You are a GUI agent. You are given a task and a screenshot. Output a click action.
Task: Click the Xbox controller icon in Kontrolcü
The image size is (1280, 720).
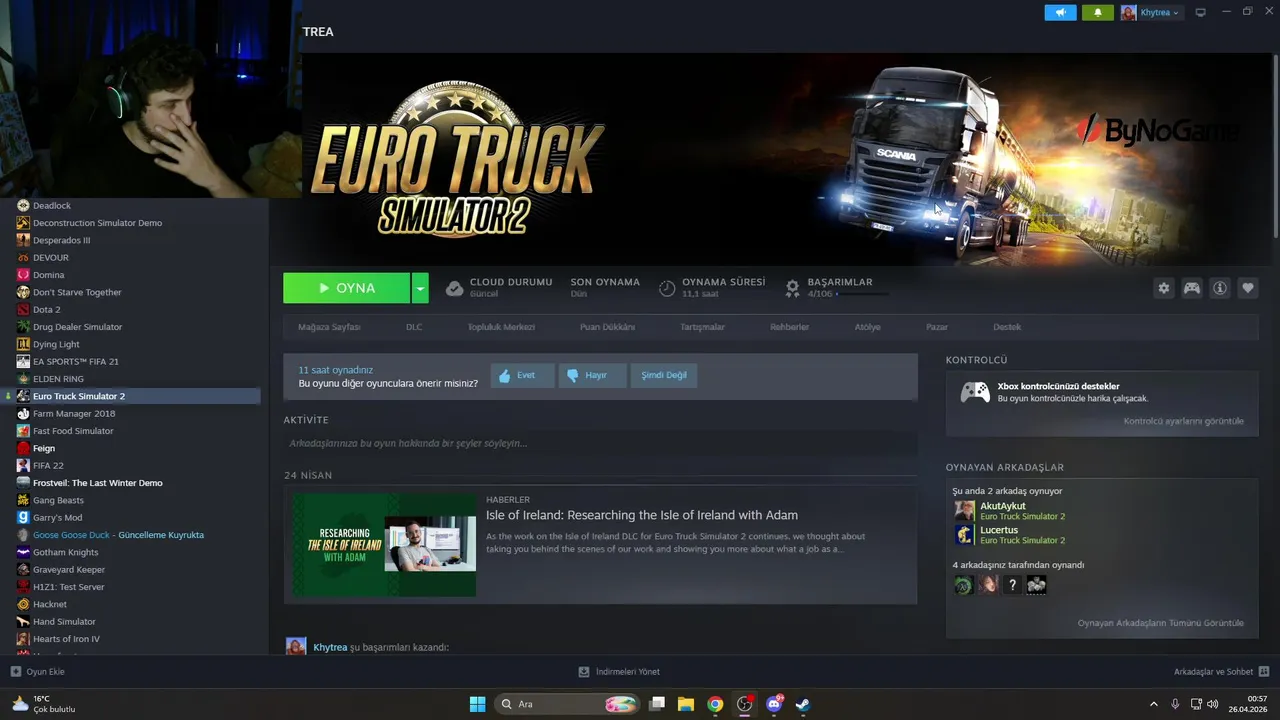tap(975, 392)
